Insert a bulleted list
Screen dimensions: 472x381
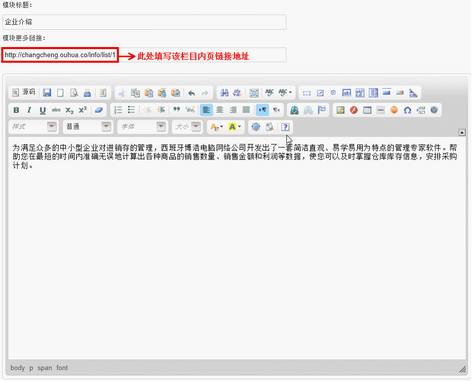tap(131, 110)
